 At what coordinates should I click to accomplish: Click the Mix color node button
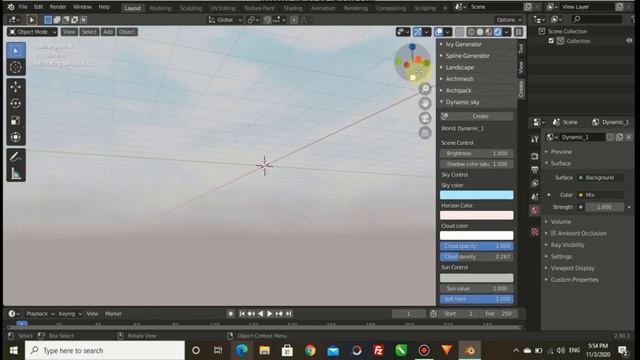600,195
